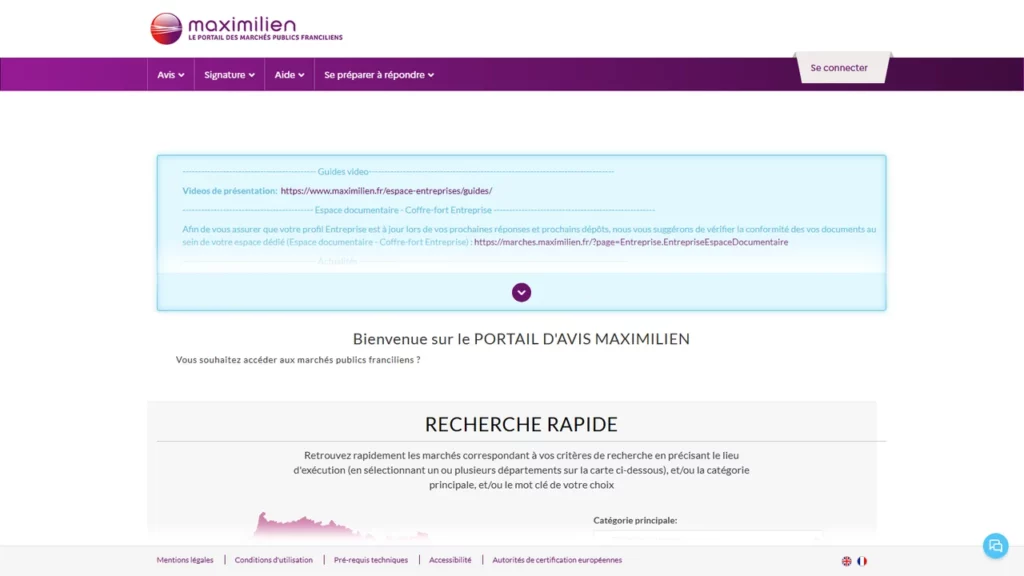
Task: Click the Catégorie principale dropdown
Action: pos(708,537)
